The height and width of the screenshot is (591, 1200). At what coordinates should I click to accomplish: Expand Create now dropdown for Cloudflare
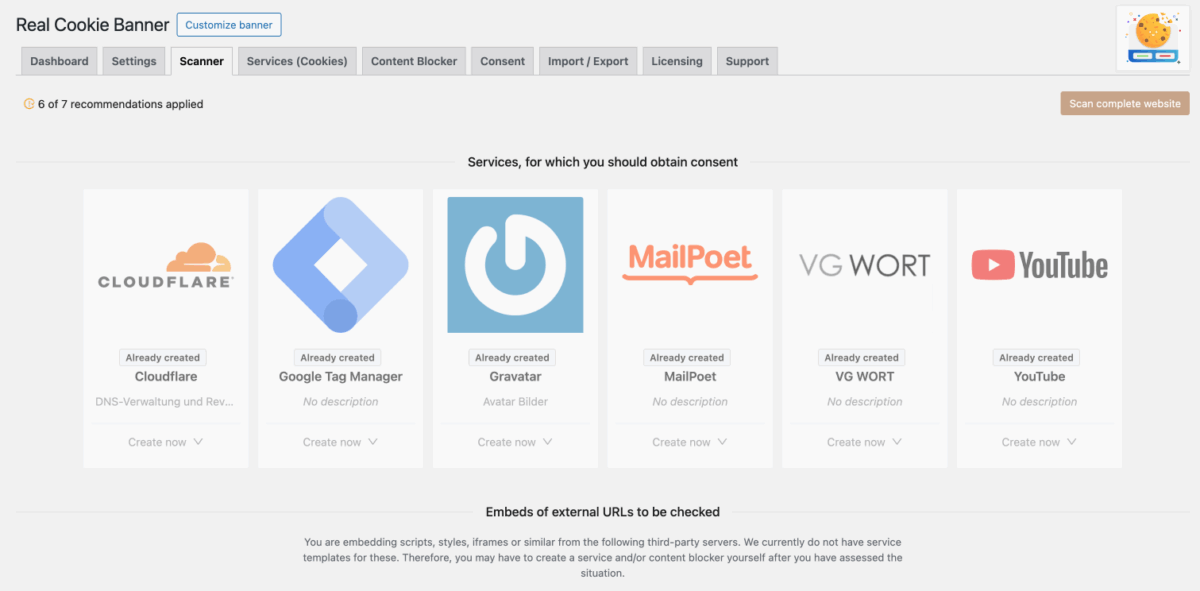click(x=165, y=442)
